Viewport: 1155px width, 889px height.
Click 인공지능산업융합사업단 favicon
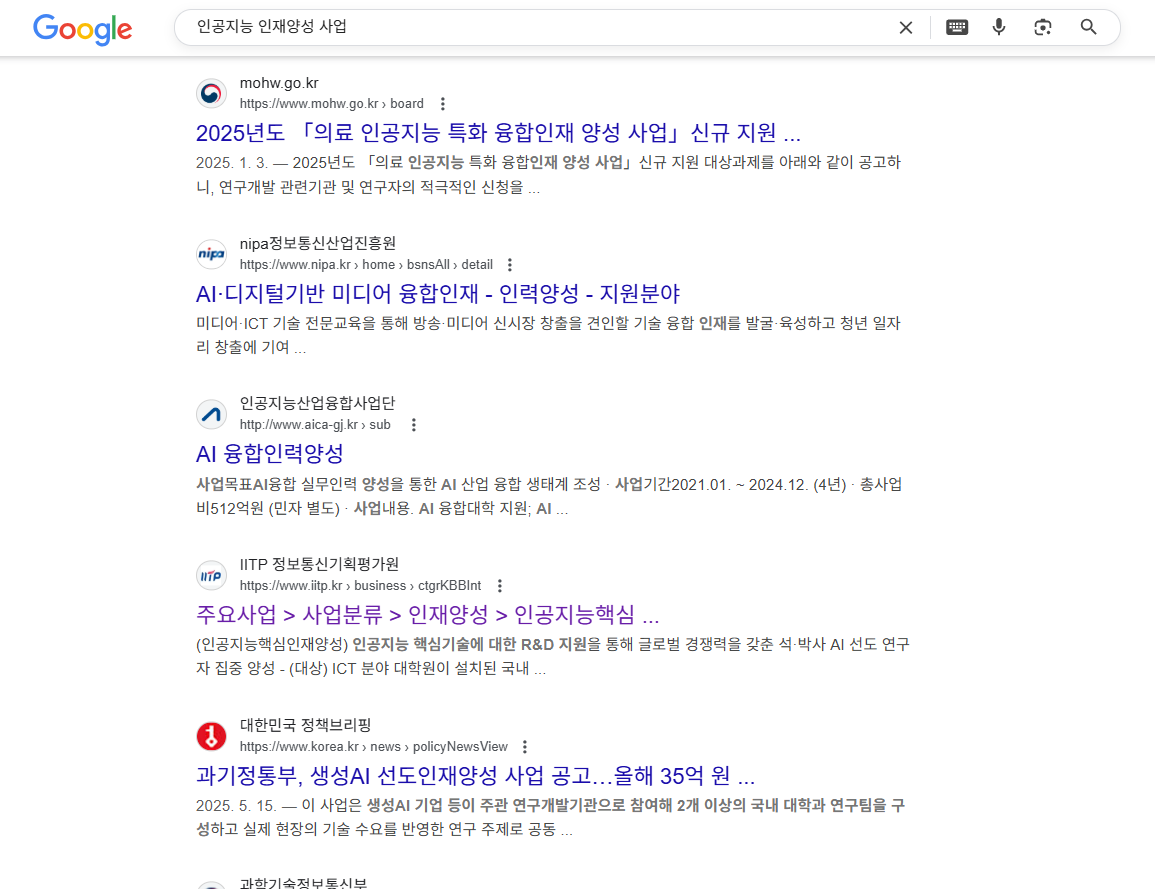coord(211,414)
